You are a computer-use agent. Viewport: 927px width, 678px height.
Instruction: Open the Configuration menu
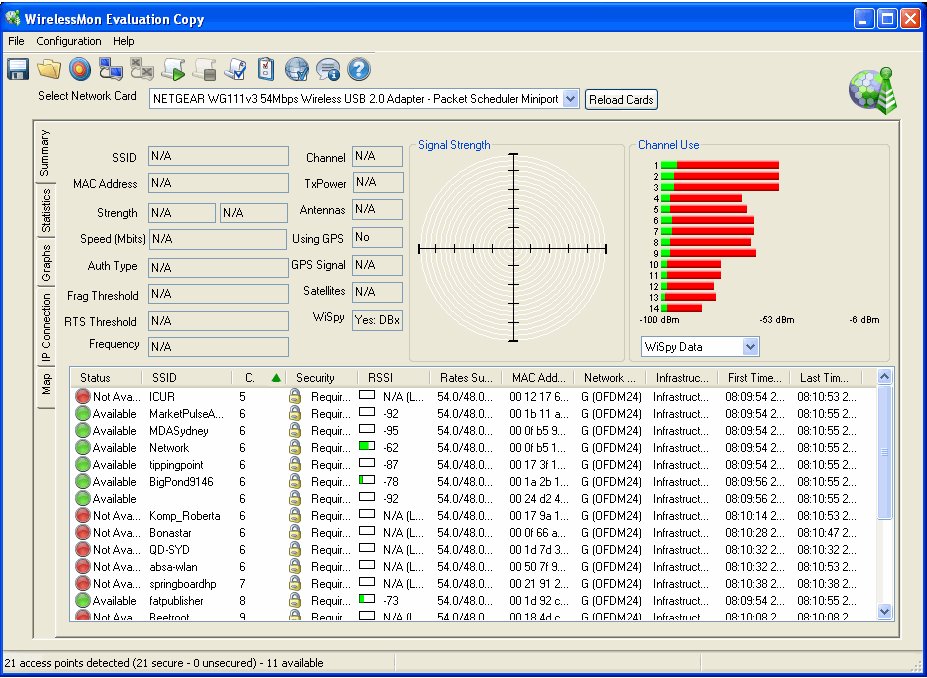[69, 41]
